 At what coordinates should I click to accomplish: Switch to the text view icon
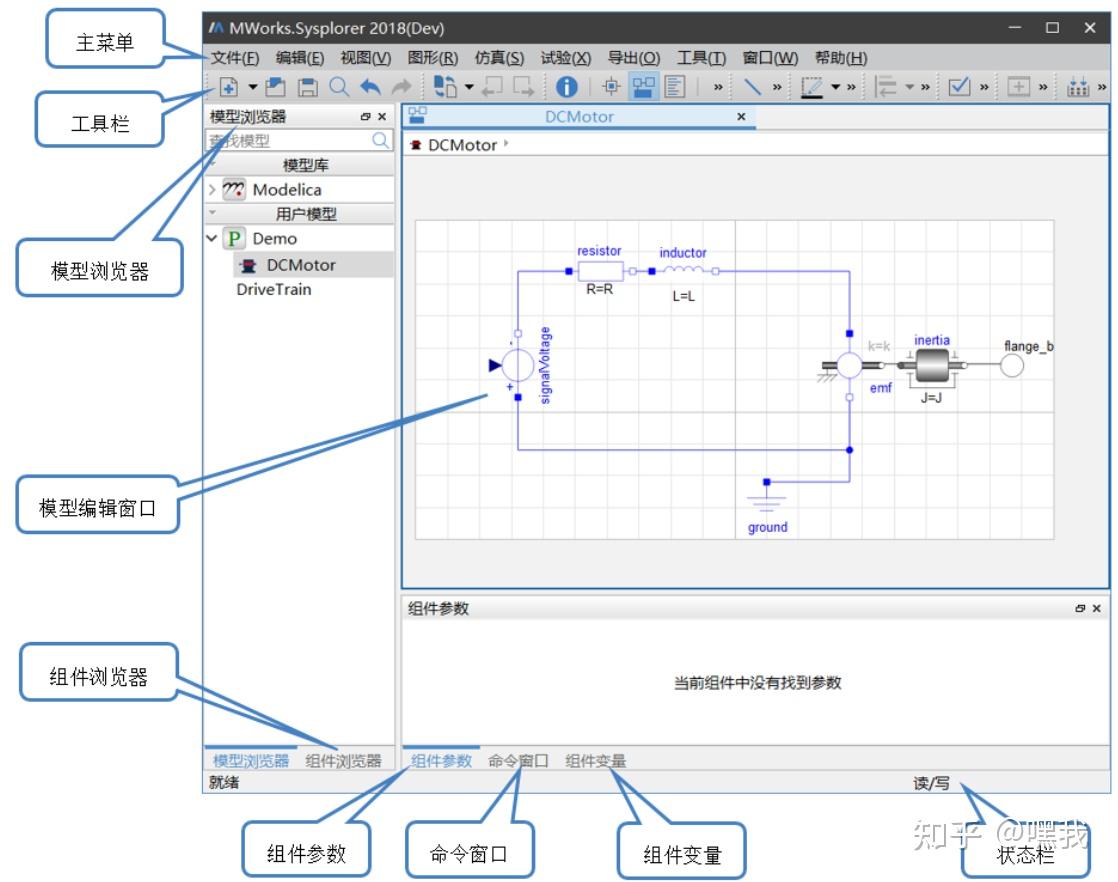(674, 87)
